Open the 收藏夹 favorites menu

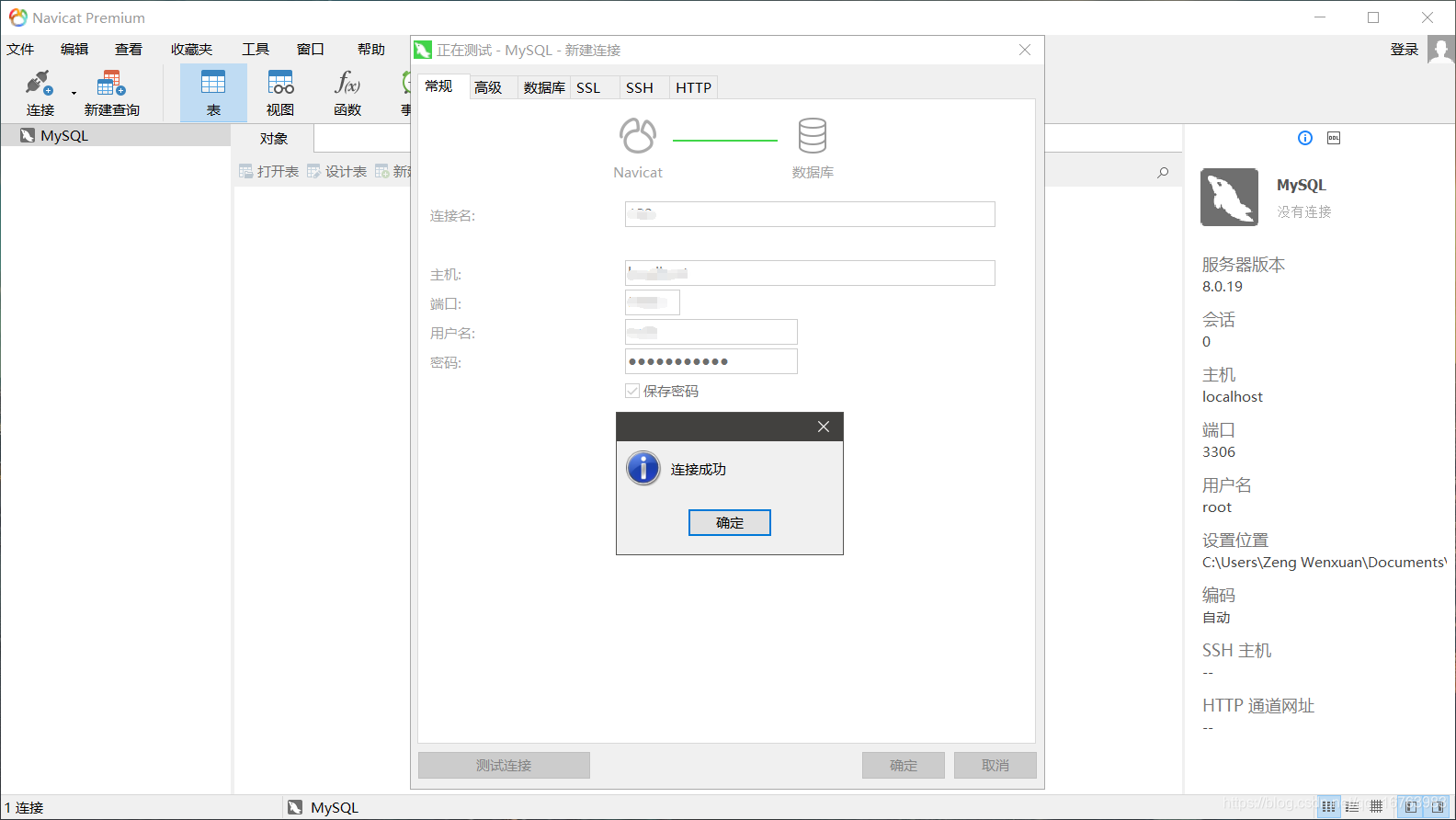pyautogui.click(x=191, y=49)
